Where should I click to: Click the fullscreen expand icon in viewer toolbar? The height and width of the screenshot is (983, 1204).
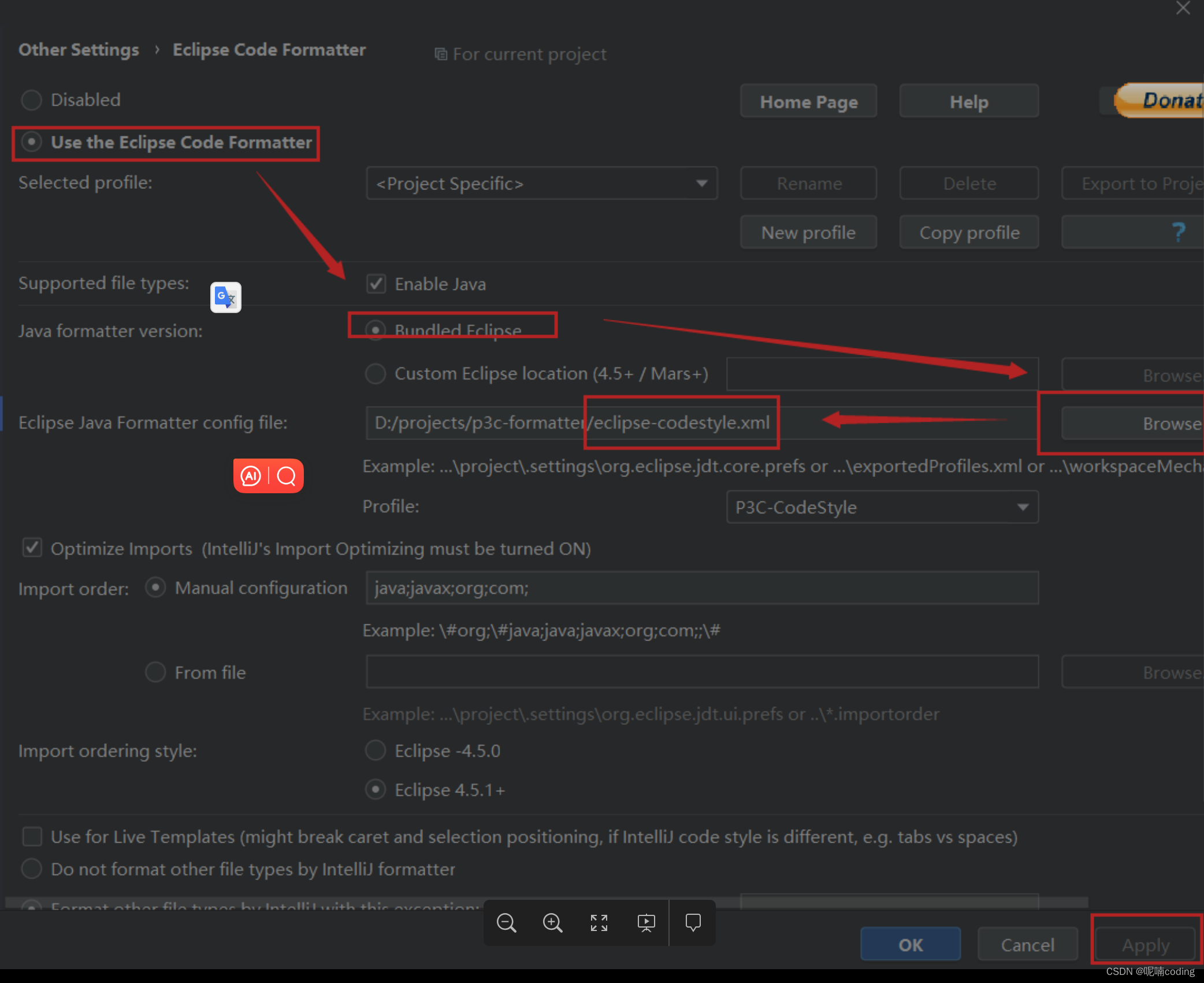pos(599,923)
